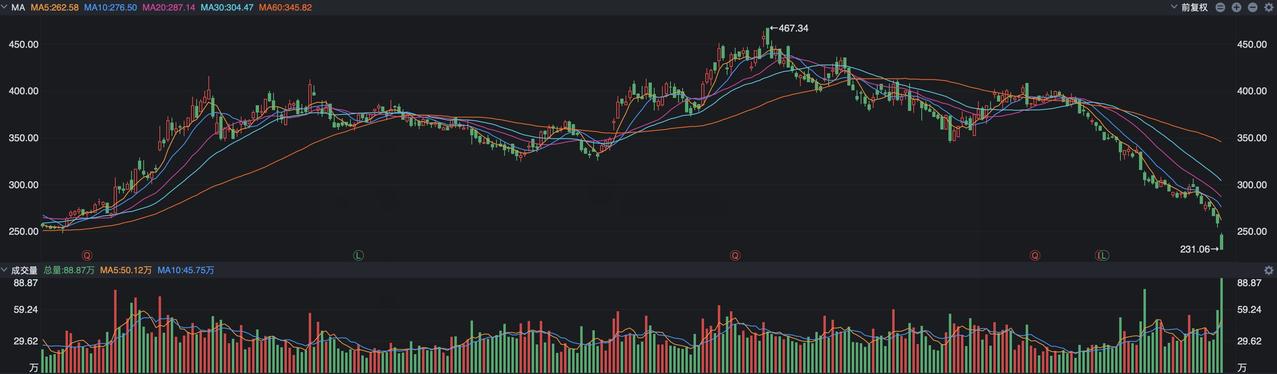The width and height of the screenshot is (1277, 374).
Task: Zoom in with the plus circle icon
Action: [x=1237, y=7]
